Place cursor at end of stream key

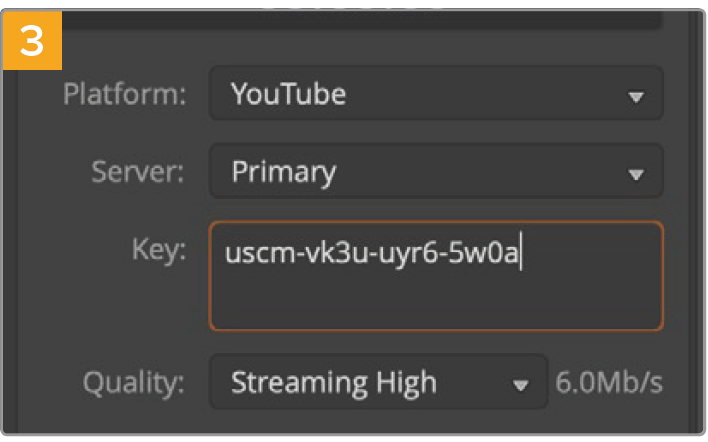coord(520,252)
